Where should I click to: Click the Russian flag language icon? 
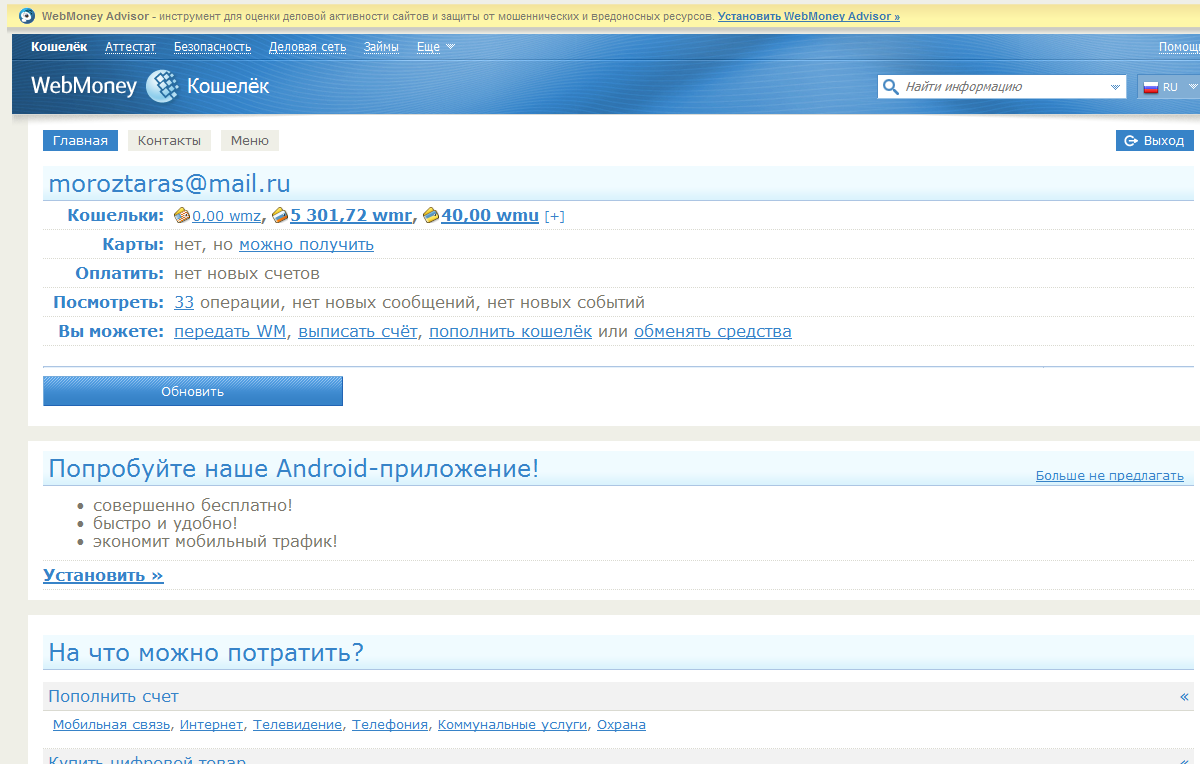1150,87
